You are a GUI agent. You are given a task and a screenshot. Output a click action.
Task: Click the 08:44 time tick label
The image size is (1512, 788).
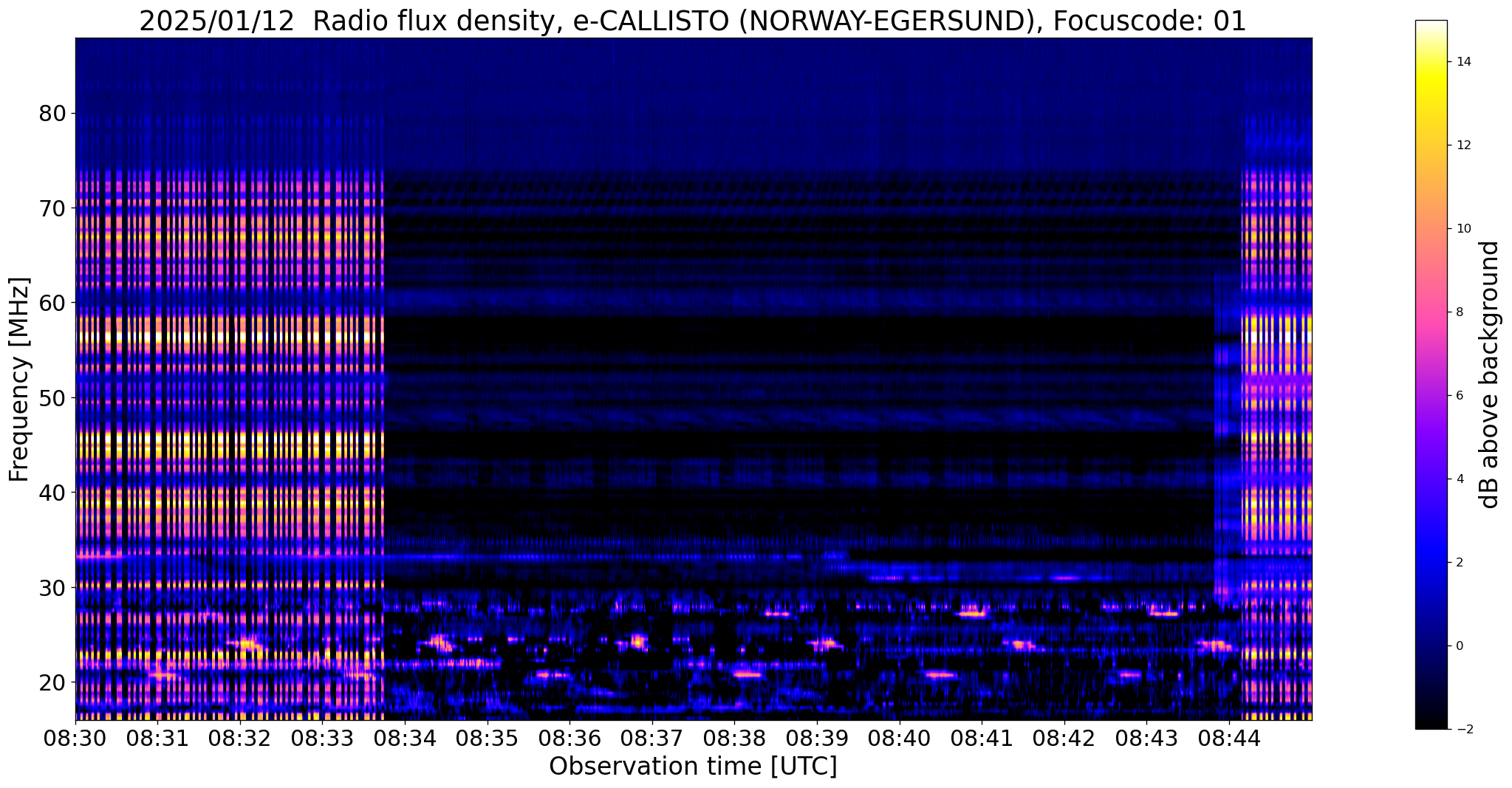pyautogui.click(x=1228, y=738)
